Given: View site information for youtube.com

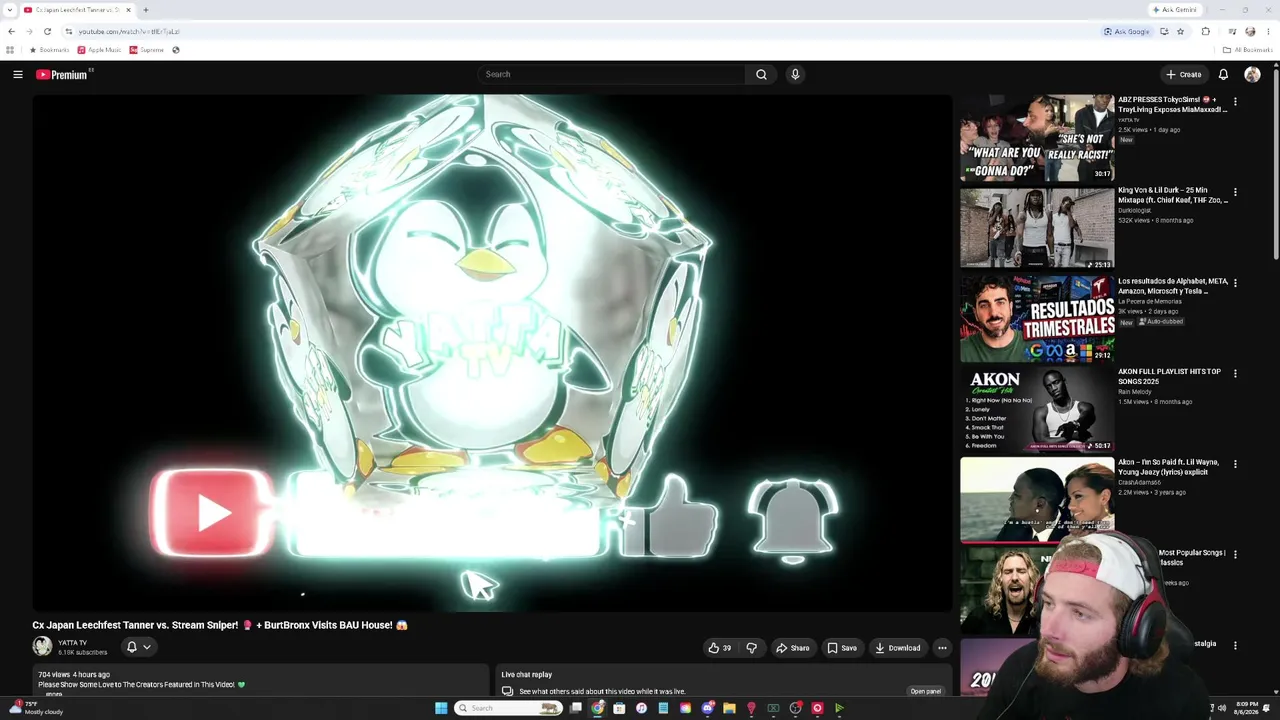Looking at the screenshot, I should click(x=68, y=31).
